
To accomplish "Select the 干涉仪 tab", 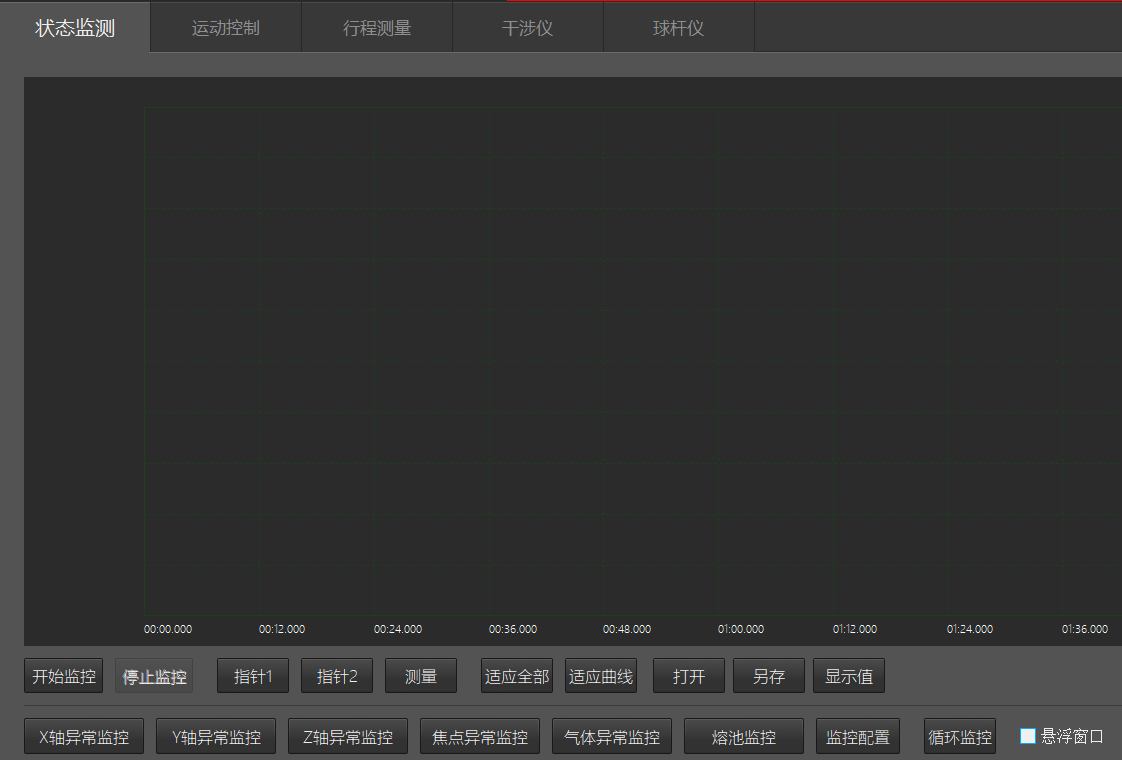I will pos(528,28).
